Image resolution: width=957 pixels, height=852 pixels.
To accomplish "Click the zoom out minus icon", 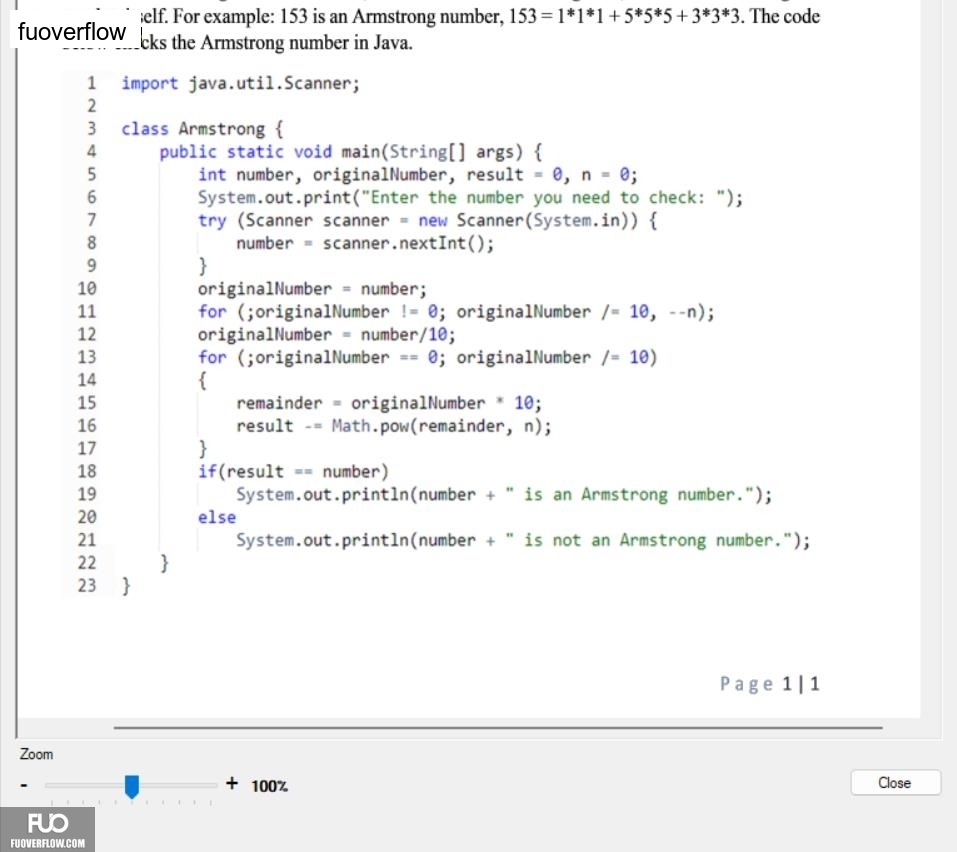I will (x=24, y=785).
